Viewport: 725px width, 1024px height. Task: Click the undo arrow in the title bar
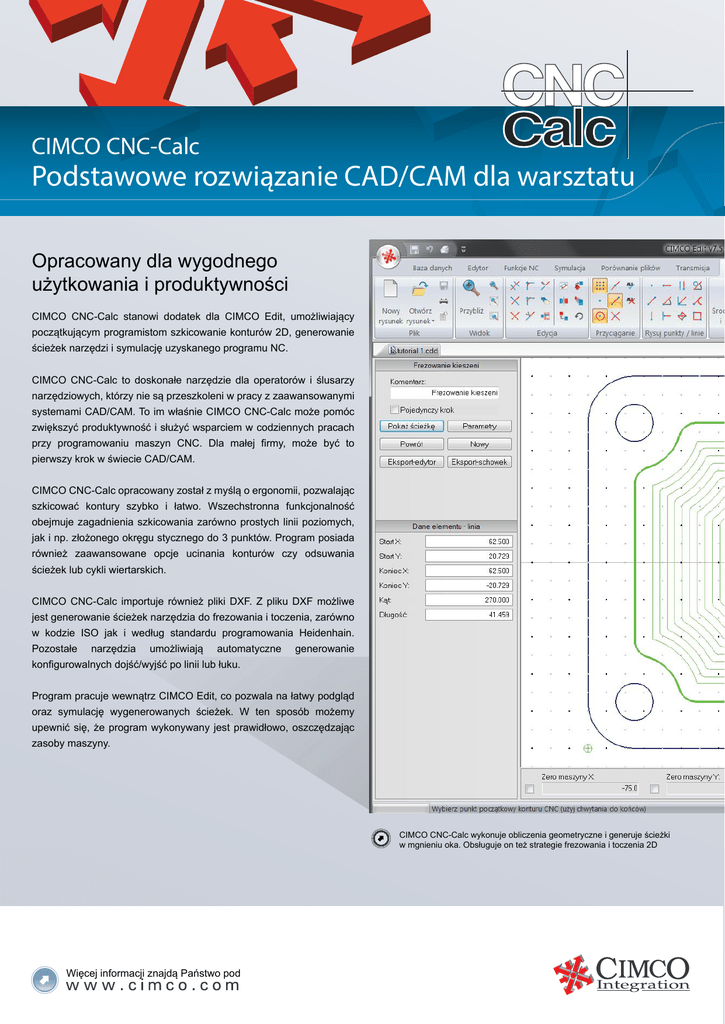pos(429,249)
